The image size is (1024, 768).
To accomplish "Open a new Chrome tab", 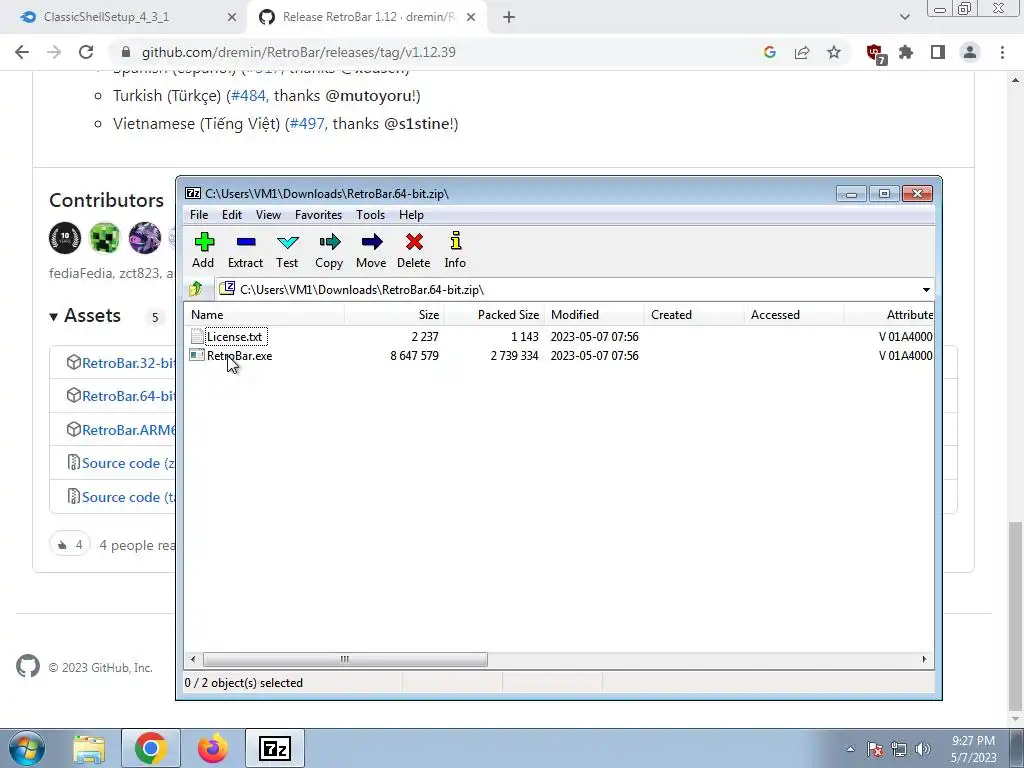I will click(x=509, y=18).
